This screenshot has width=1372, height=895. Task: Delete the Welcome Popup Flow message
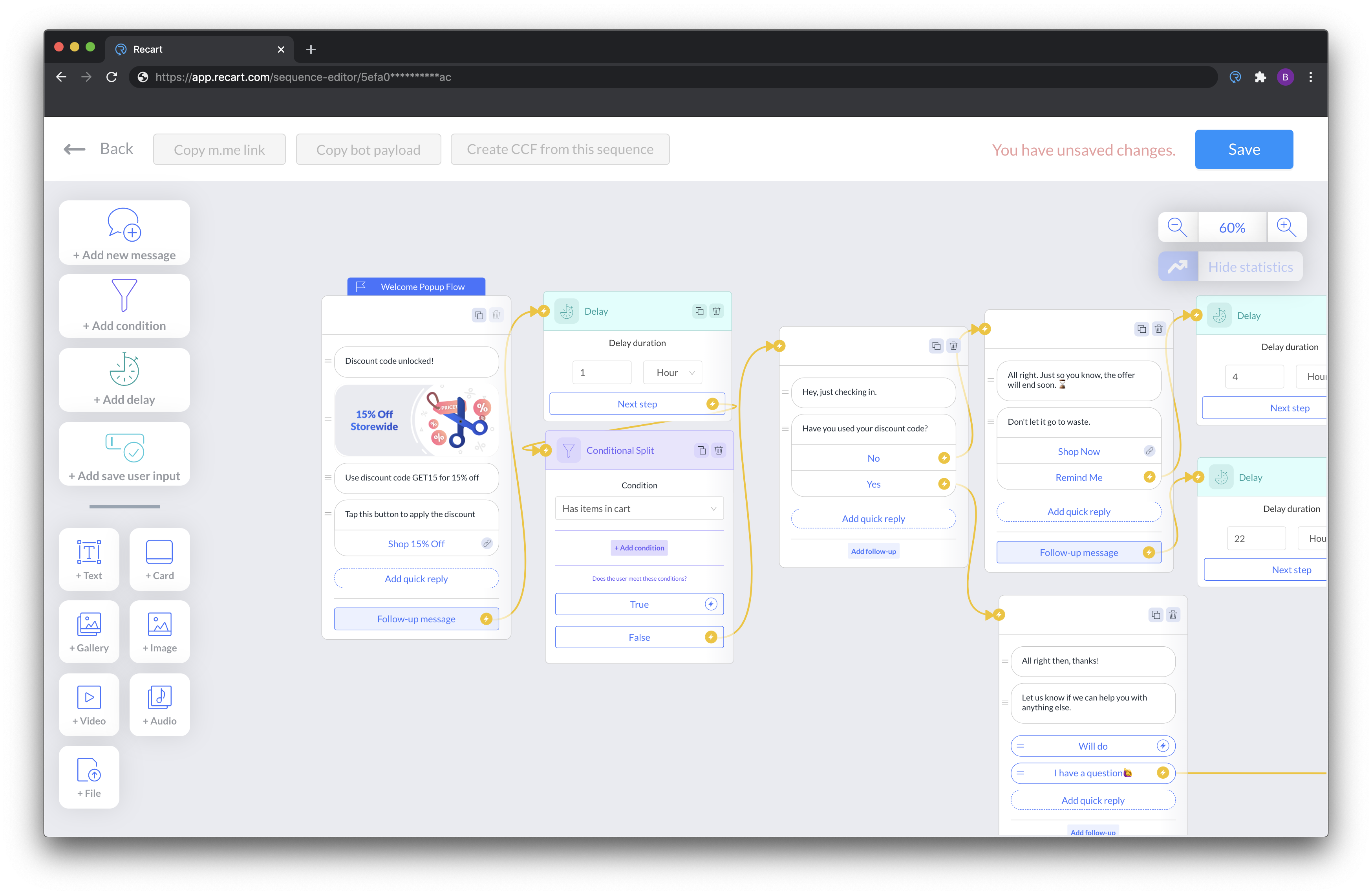pos(496,315)
